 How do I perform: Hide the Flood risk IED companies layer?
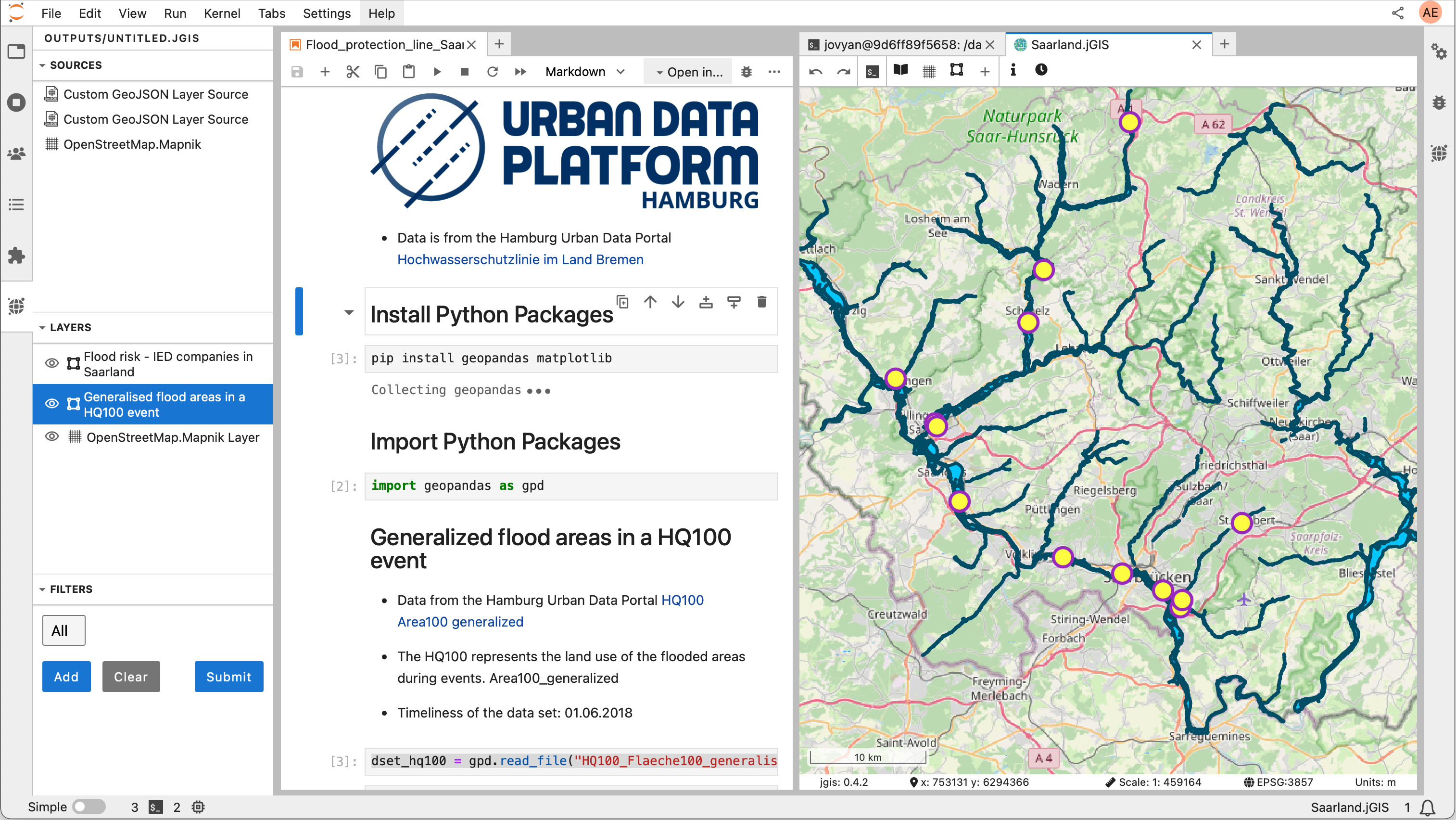coord(51,363)
